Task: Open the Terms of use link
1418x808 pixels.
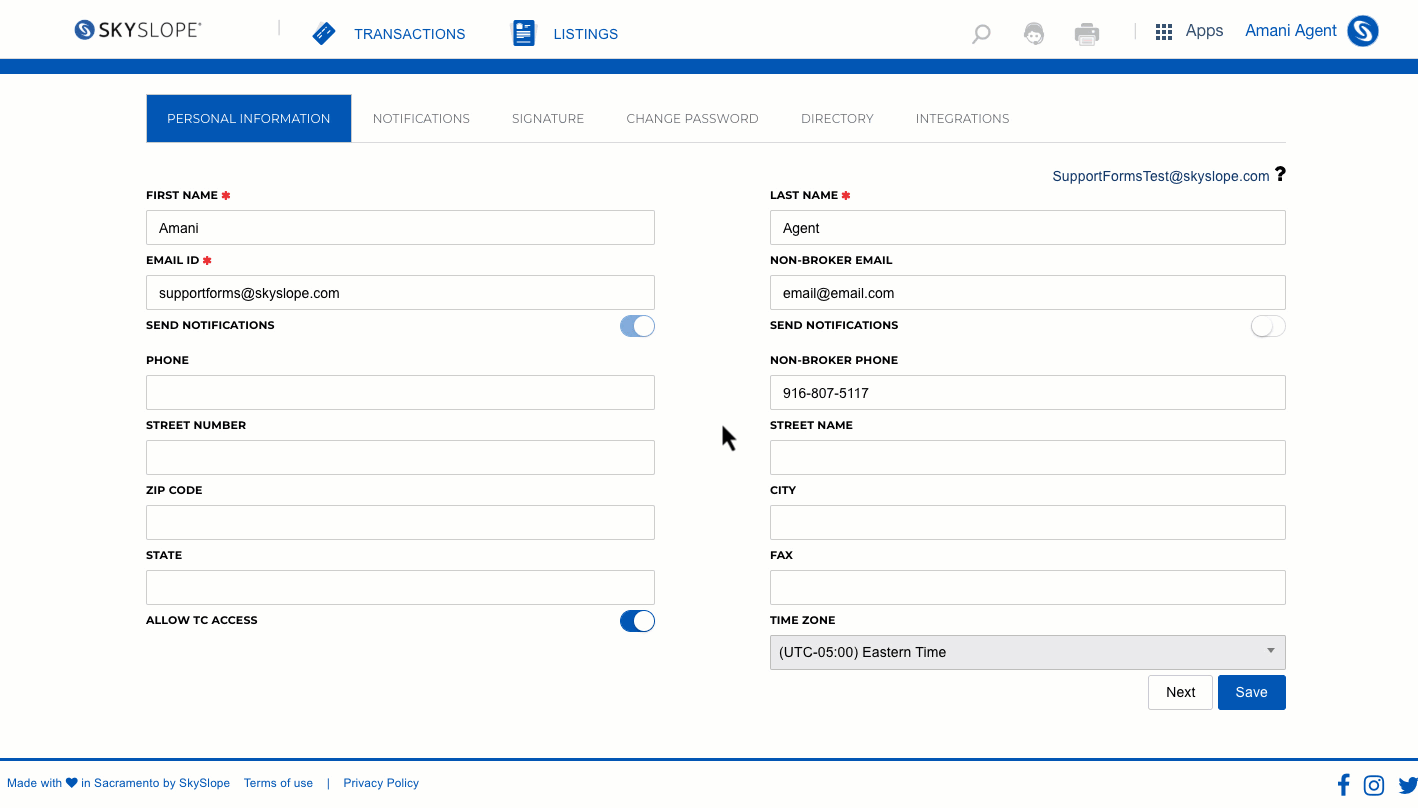Action: 278,783
